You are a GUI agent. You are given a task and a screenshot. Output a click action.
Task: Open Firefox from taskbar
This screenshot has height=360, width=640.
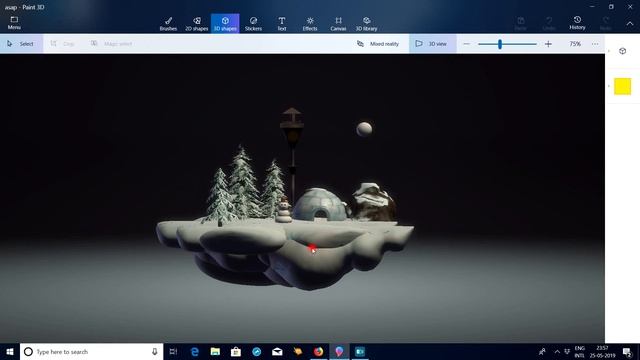coord(318,351)
